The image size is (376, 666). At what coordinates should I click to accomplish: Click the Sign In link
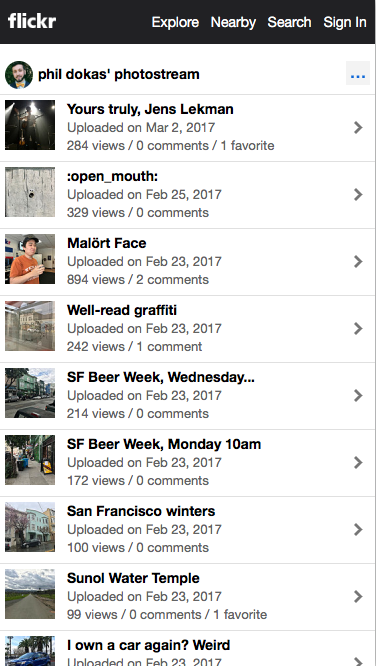pos(345,22)
